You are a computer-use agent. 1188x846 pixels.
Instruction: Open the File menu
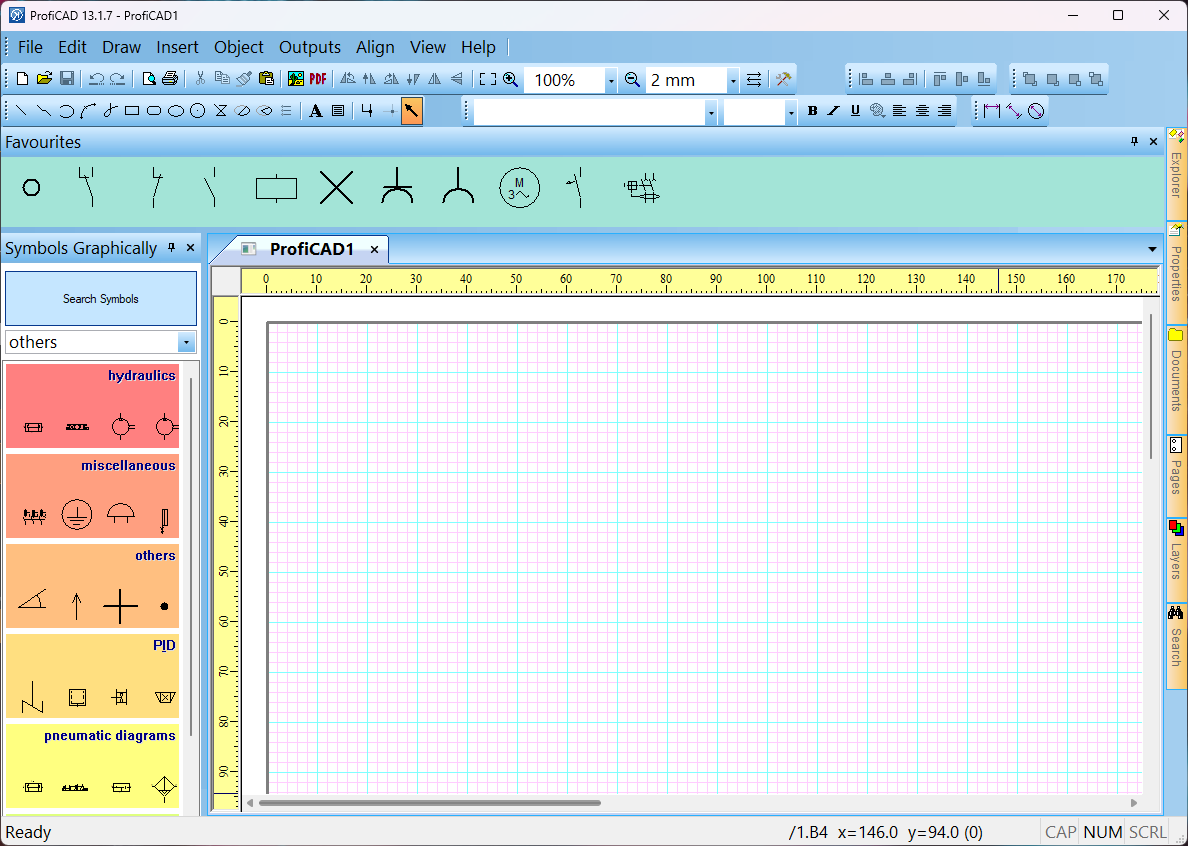click(30, 47)
